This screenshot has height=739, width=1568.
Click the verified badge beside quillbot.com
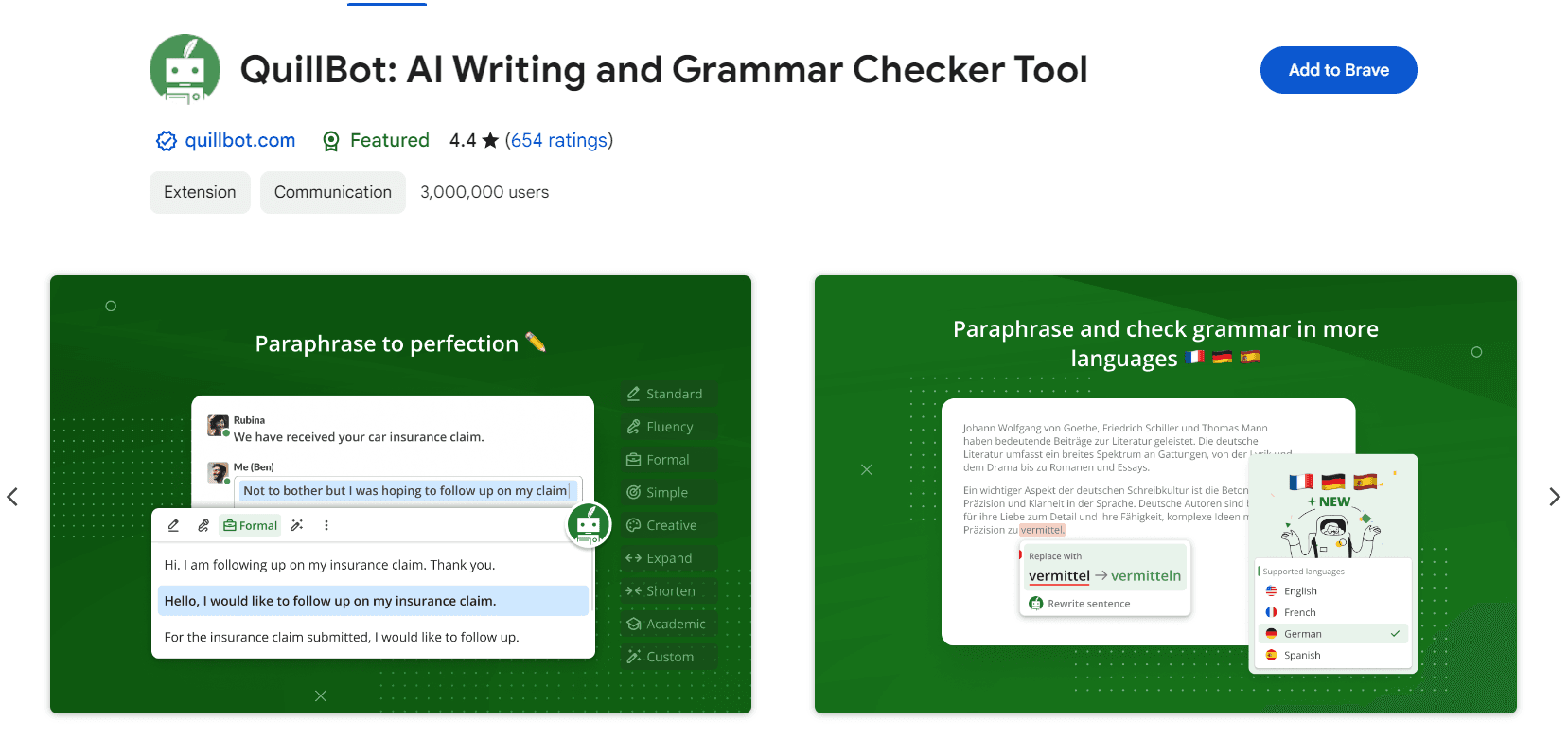167,141
